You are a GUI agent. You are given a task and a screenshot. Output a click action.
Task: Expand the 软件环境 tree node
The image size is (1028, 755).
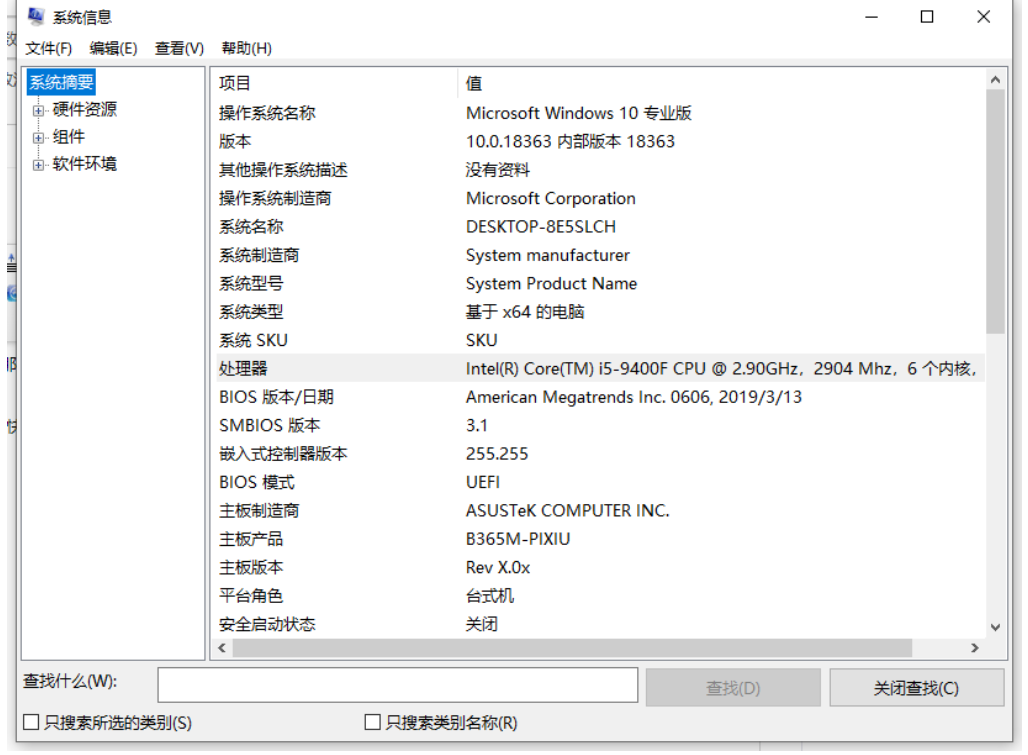(39, 164)
